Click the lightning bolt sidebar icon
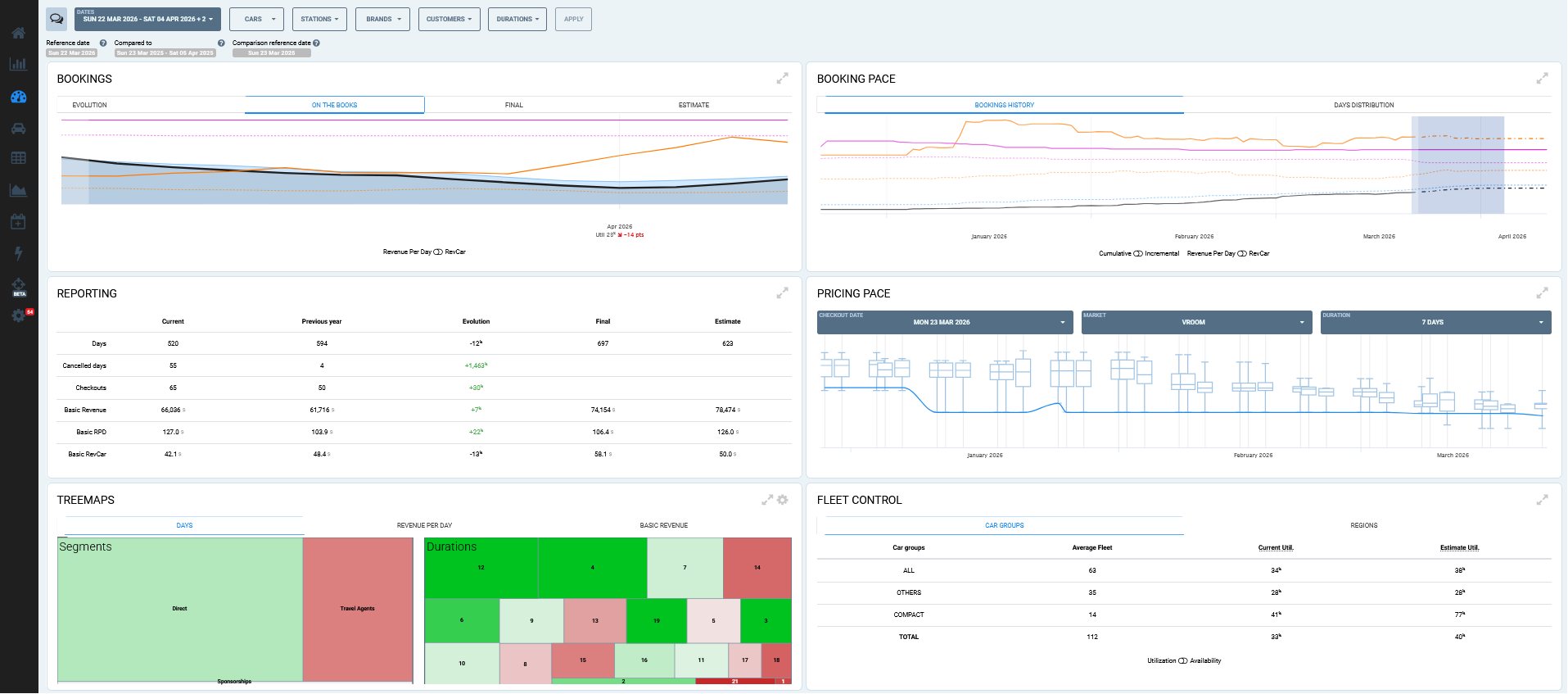The height and width of the screenshot is (694, 1568). coord(18,253)
